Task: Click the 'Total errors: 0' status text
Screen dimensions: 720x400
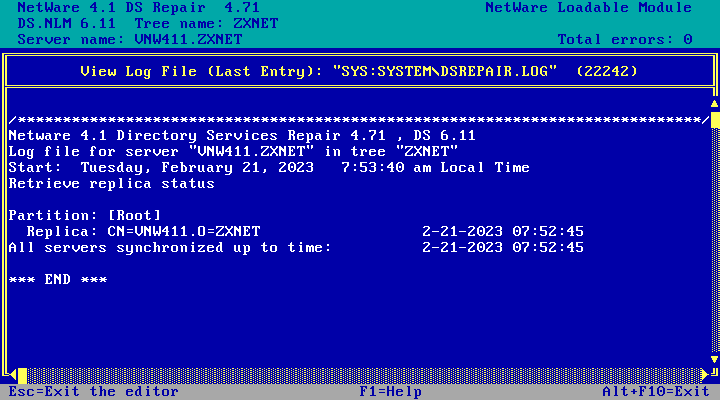Action: pyautogui.click(x=625, y=39)
